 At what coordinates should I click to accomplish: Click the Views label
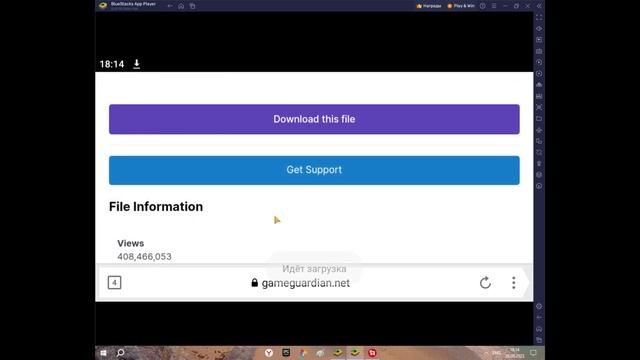131,243
